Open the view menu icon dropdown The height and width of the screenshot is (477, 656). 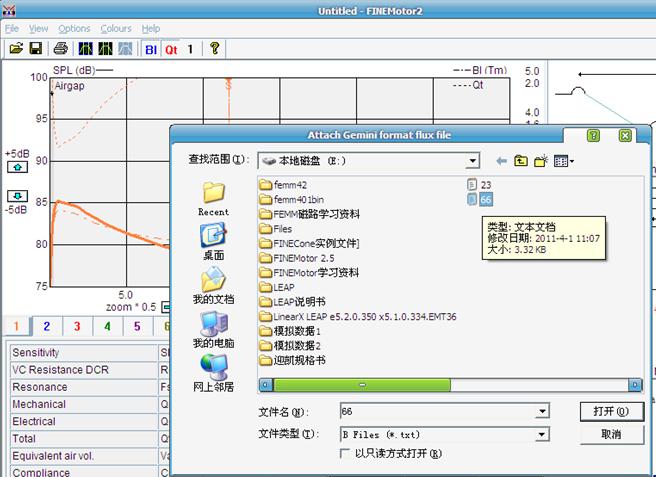564,161
